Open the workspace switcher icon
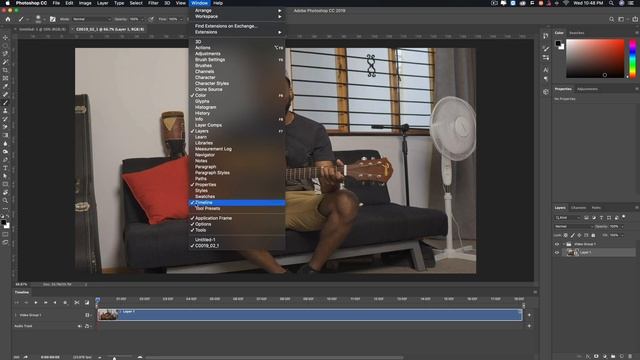Viewport: 640px width, 360px height. click(x=621, y=19)
